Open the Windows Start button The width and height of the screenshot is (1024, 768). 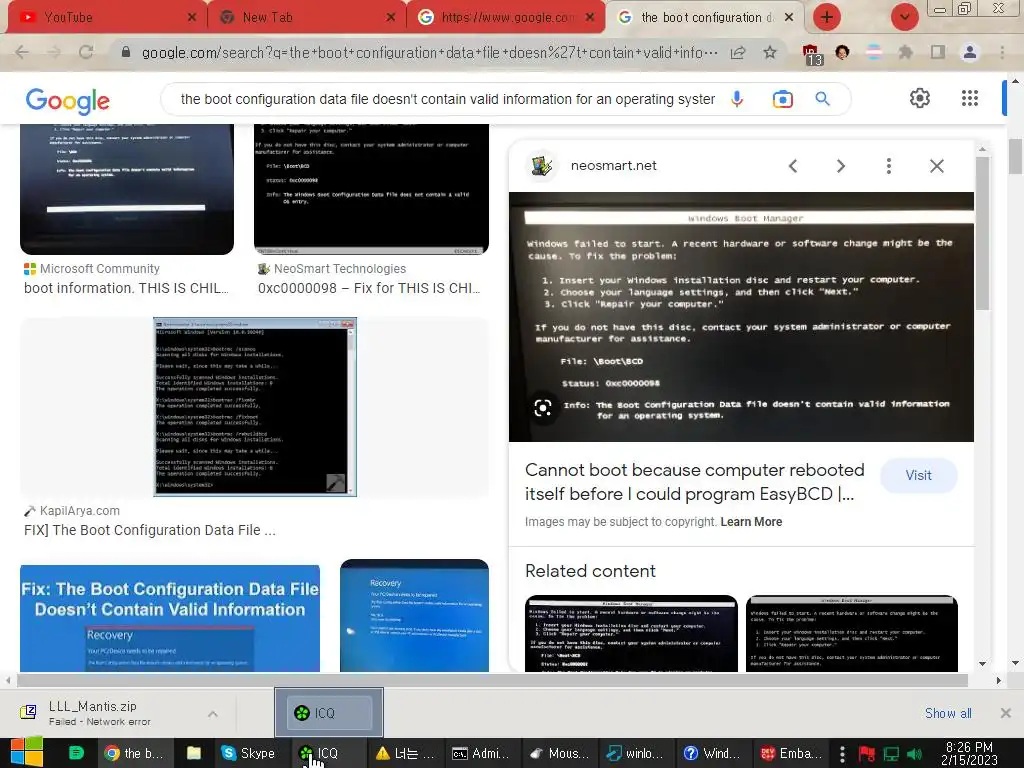(x=26, y=752)
